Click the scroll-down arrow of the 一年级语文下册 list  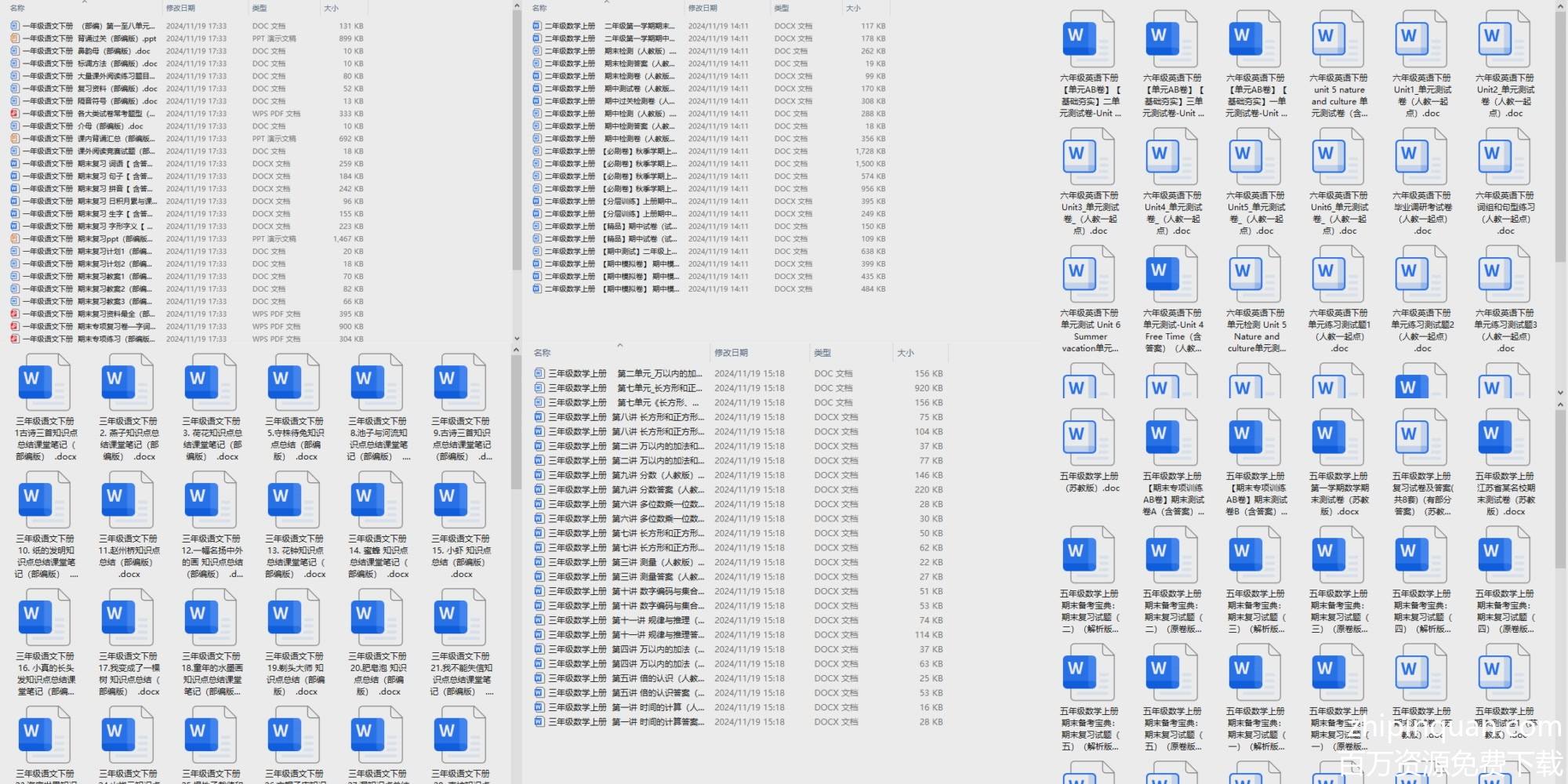516,339
